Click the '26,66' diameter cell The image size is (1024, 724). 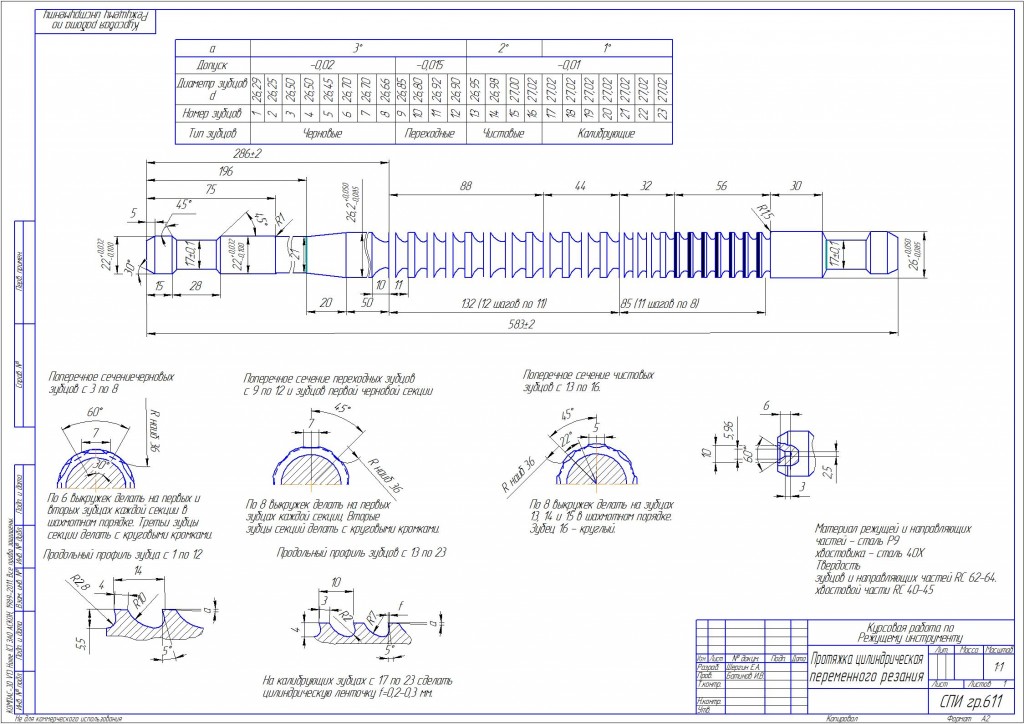tap(388, 89)
